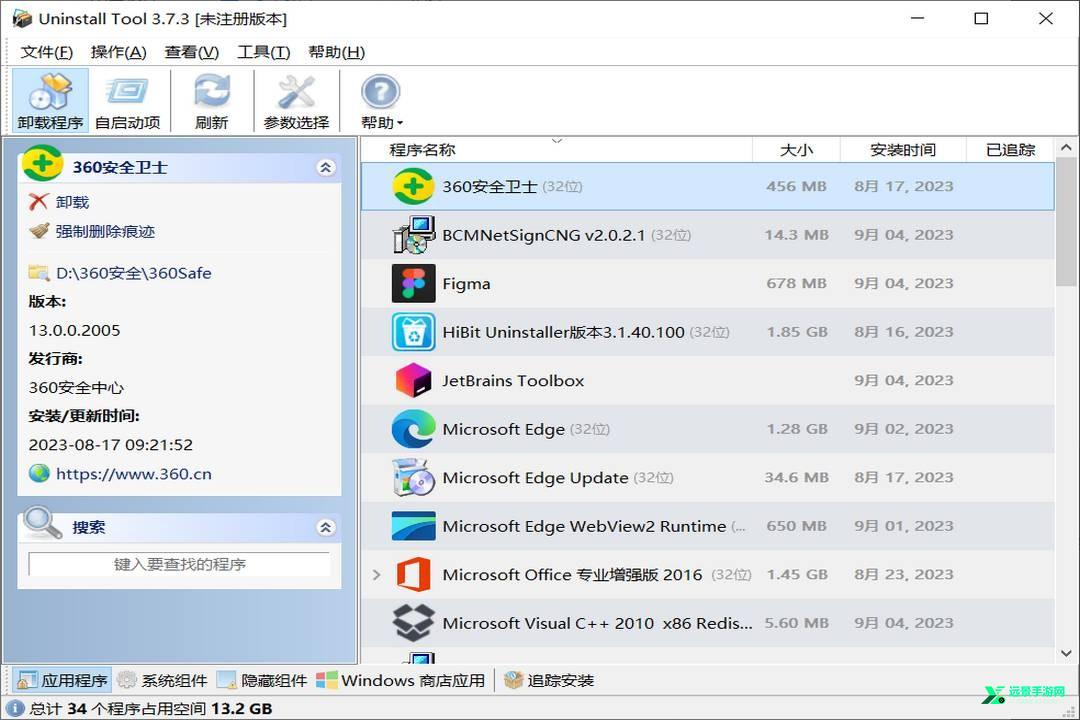Click the BCMNetSignCNG installer icon
Viewport: 1080px width, 720px height.
coord(413,235)
